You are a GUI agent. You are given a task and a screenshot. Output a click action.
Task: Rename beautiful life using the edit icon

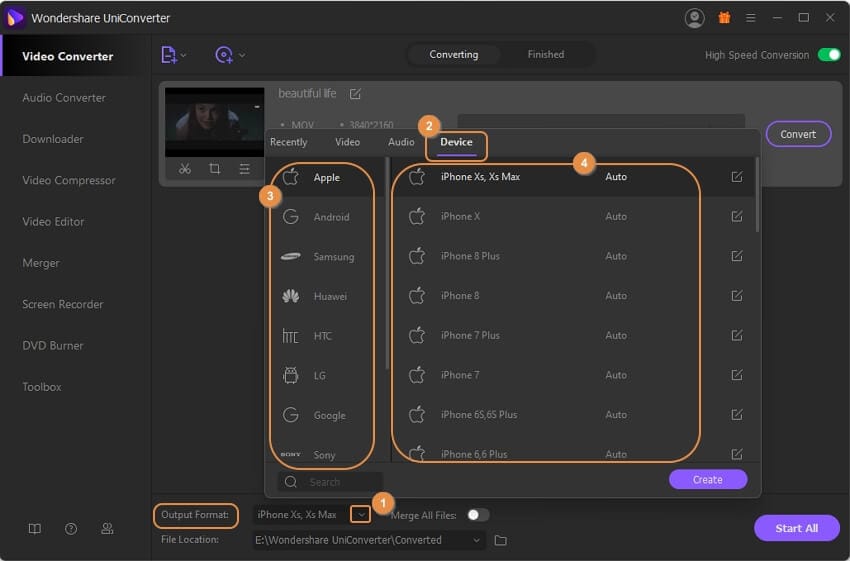tap(355, 94)
